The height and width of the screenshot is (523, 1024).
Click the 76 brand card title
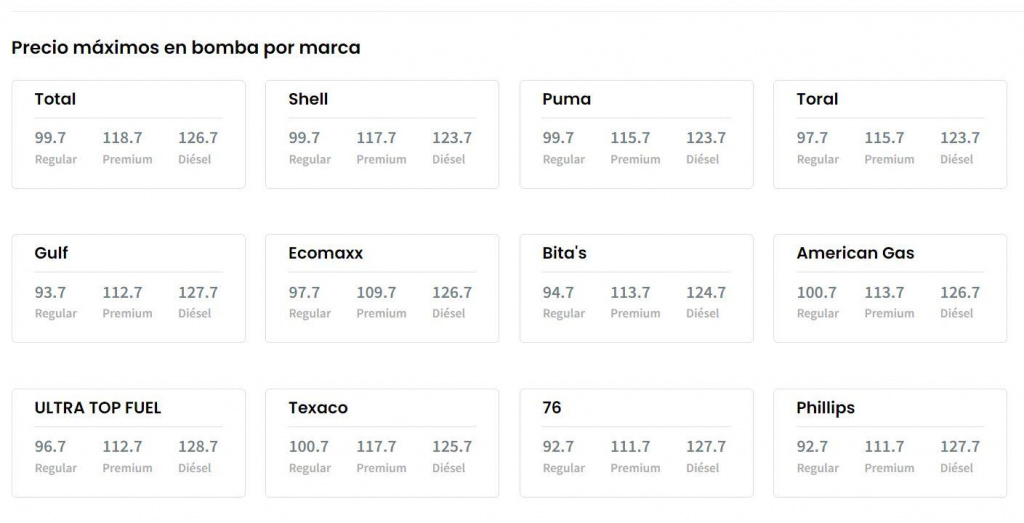tap(552, 408)
